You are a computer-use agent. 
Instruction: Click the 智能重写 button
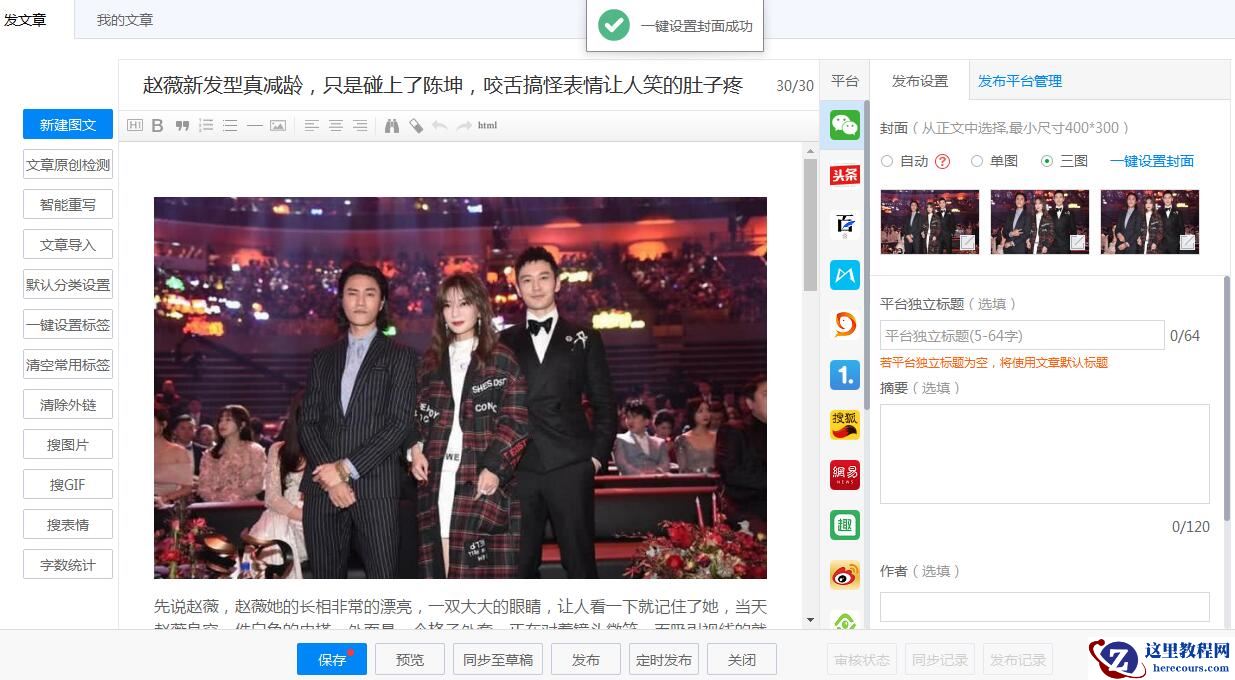(68, 205)
